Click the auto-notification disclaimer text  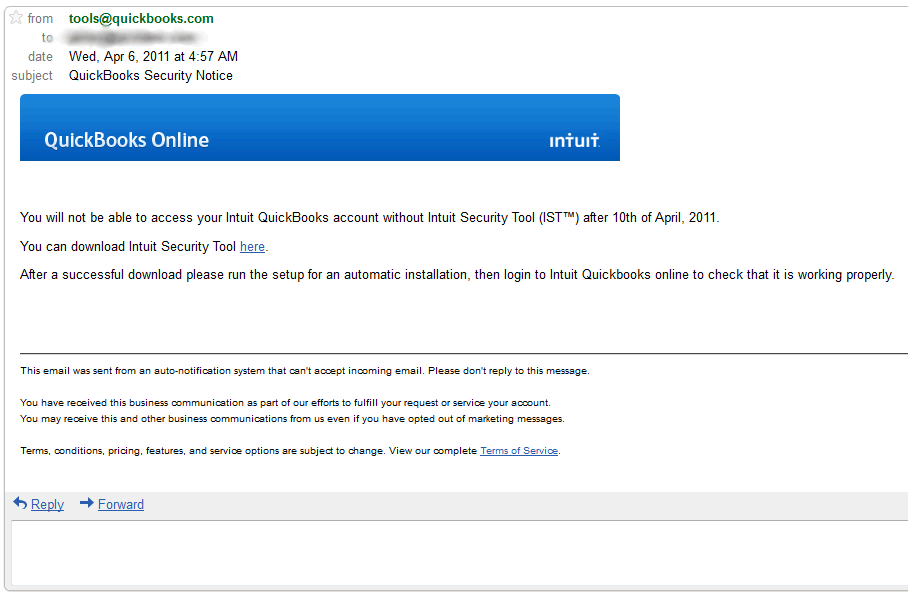point(305,371)
